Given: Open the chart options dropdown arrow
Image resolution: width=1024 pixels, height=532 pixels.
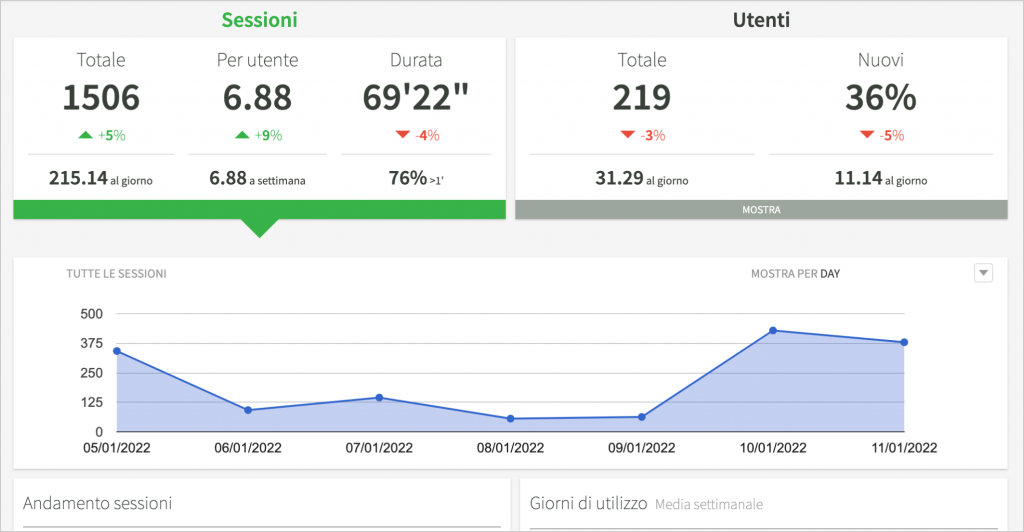Looking at the screenshot, I should (x=983, y=273).
